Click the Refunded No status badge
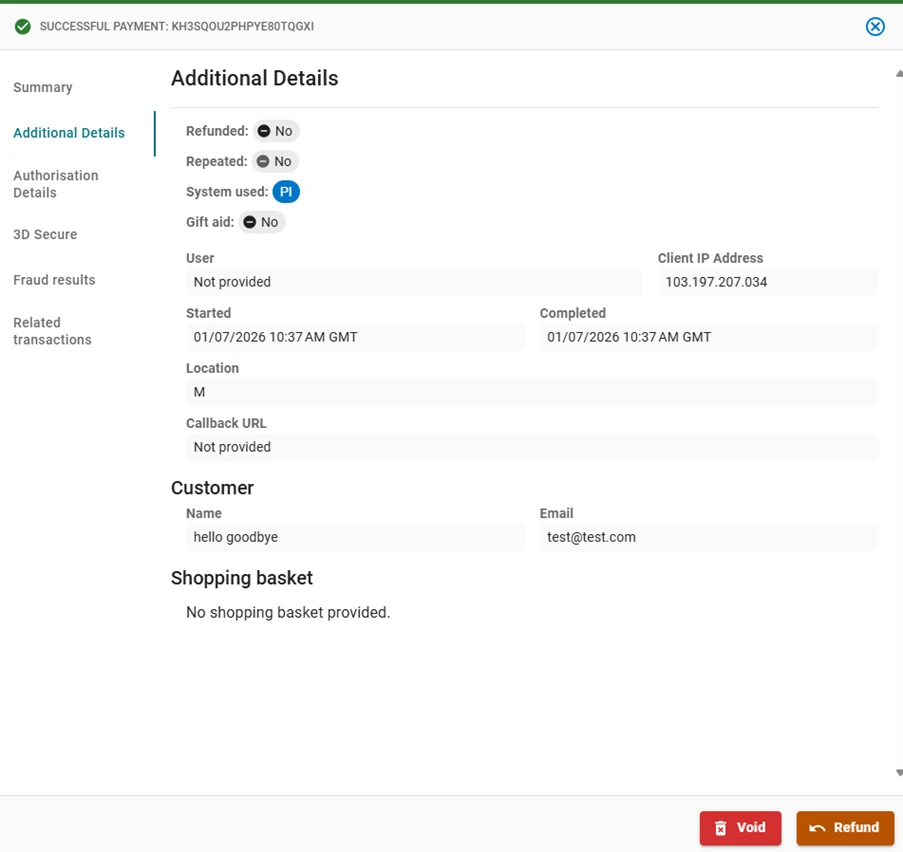 (276, 131)
